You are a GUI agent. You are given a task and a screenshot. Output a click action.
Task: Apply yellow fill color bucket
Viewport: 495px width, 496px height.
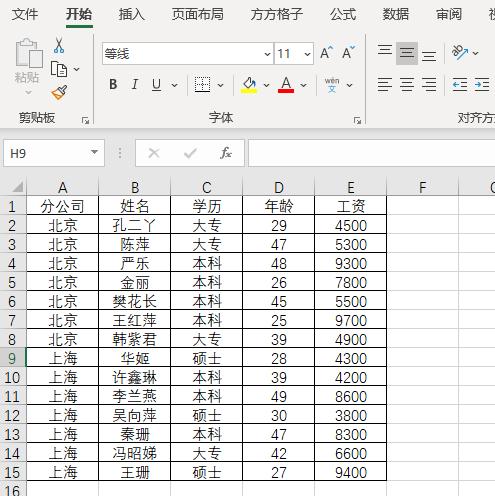pyautogui.click(x=249, y=85)
